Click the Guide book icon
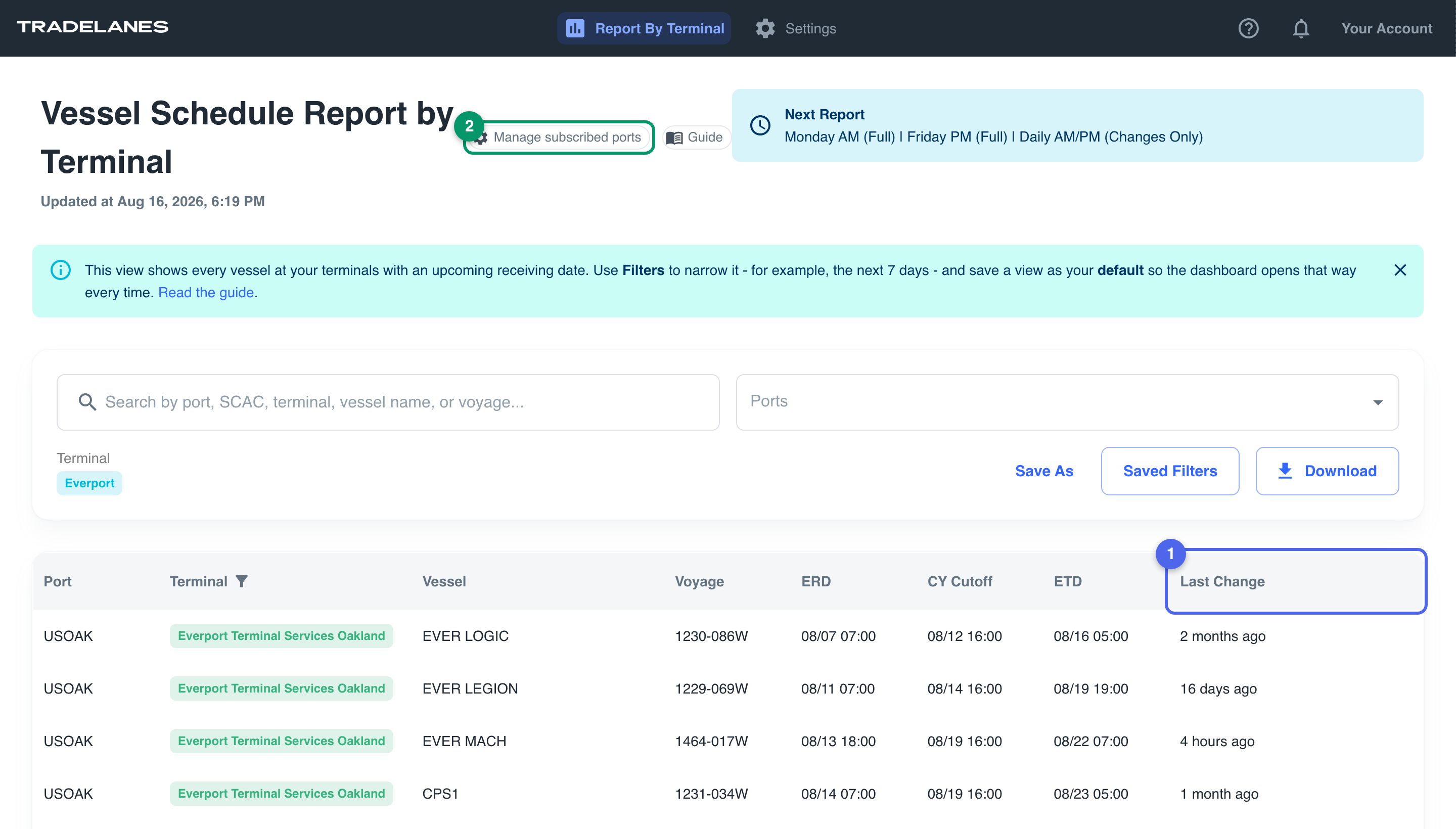This screenshot has height=829, width=1456. [x=674, y=137]
